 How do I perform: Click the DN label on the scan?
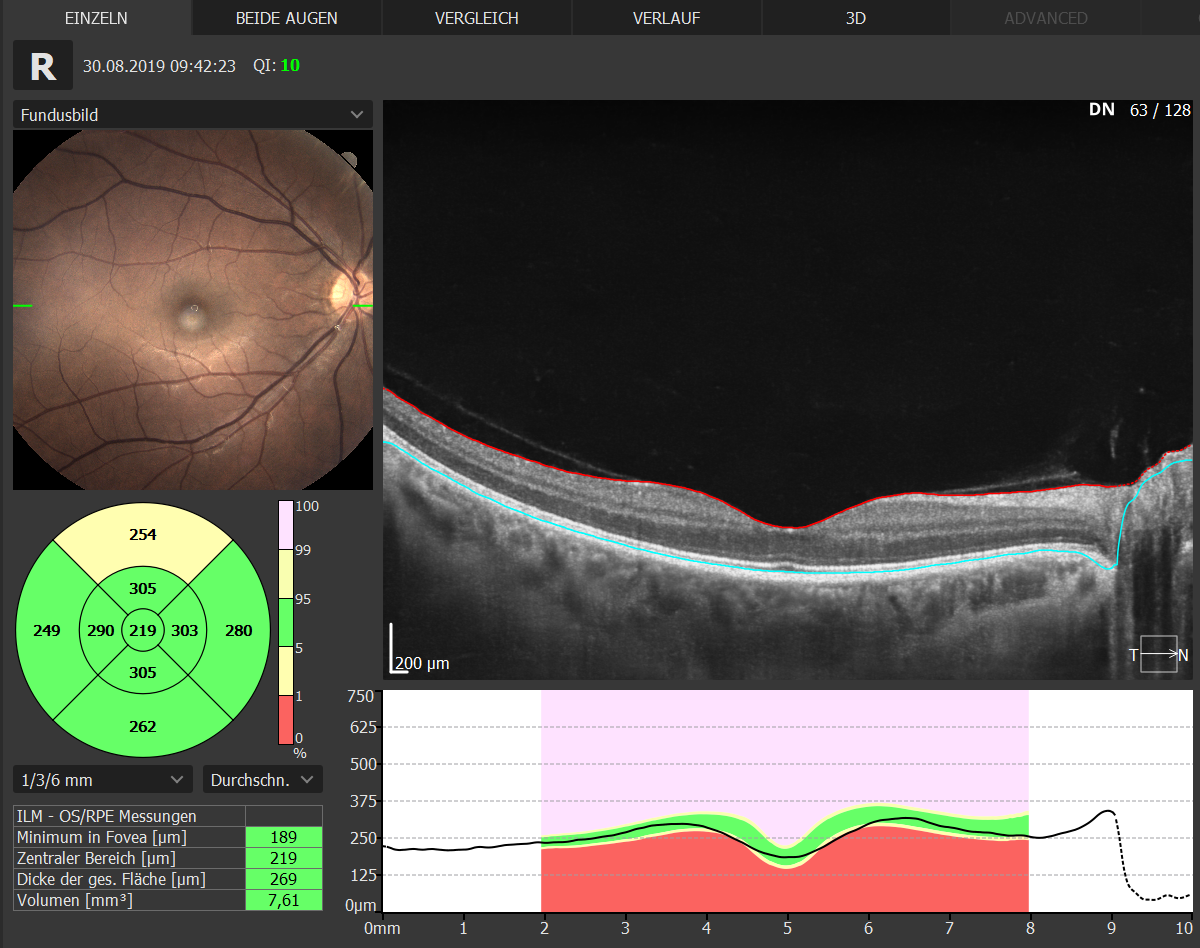coord(1101,110)
